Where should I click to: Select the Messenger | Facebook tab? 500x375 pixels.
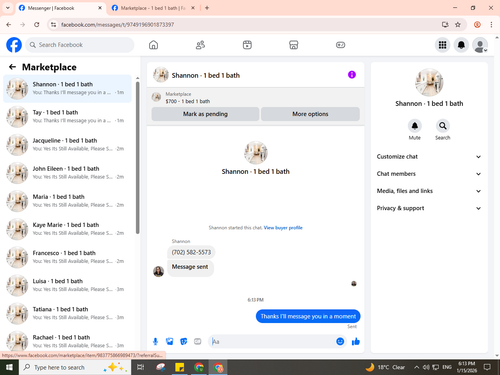[60, 8]
